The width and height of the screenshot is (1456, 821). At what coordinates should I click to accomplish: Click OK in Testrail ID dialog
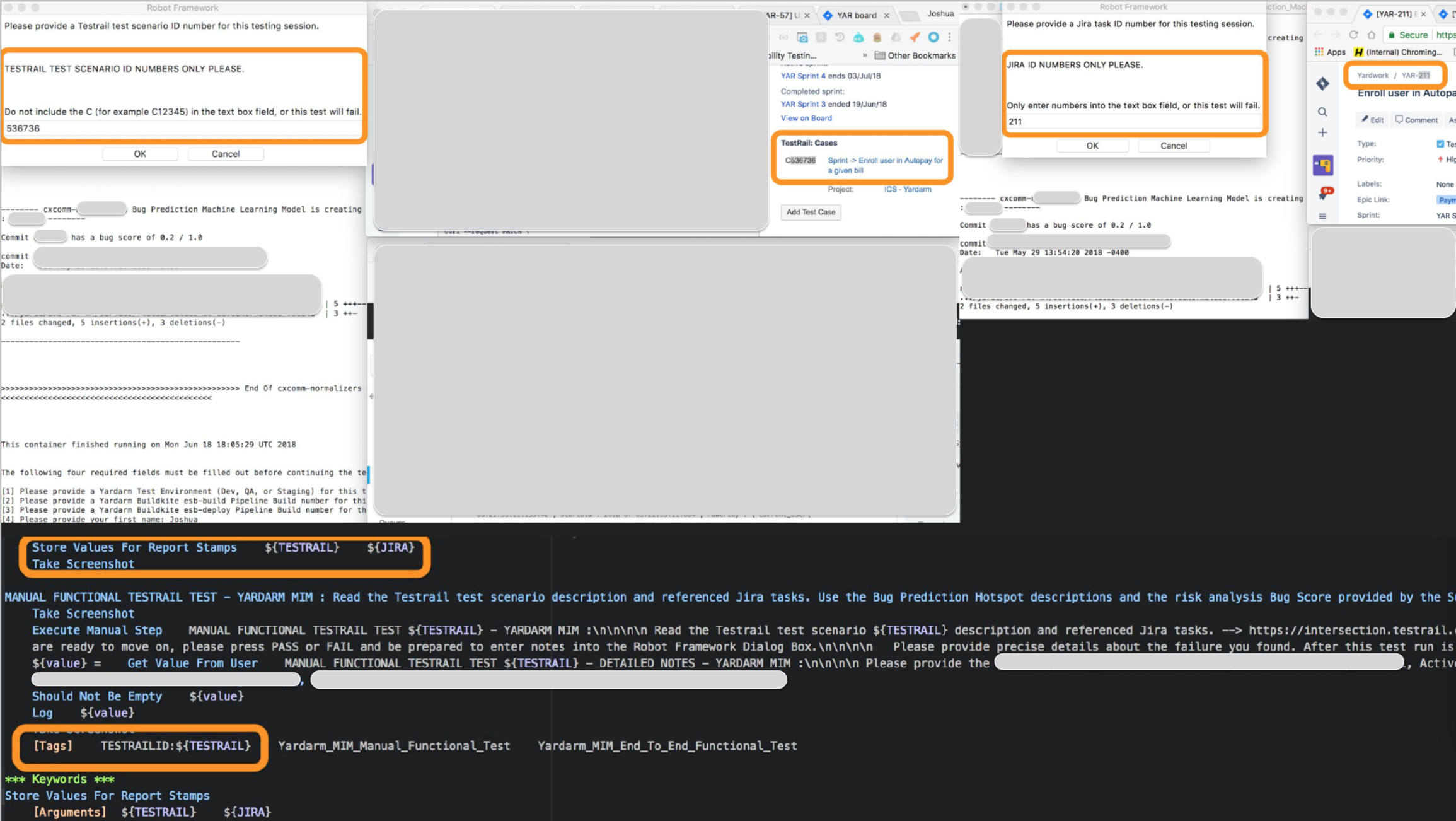pos(140,154)
